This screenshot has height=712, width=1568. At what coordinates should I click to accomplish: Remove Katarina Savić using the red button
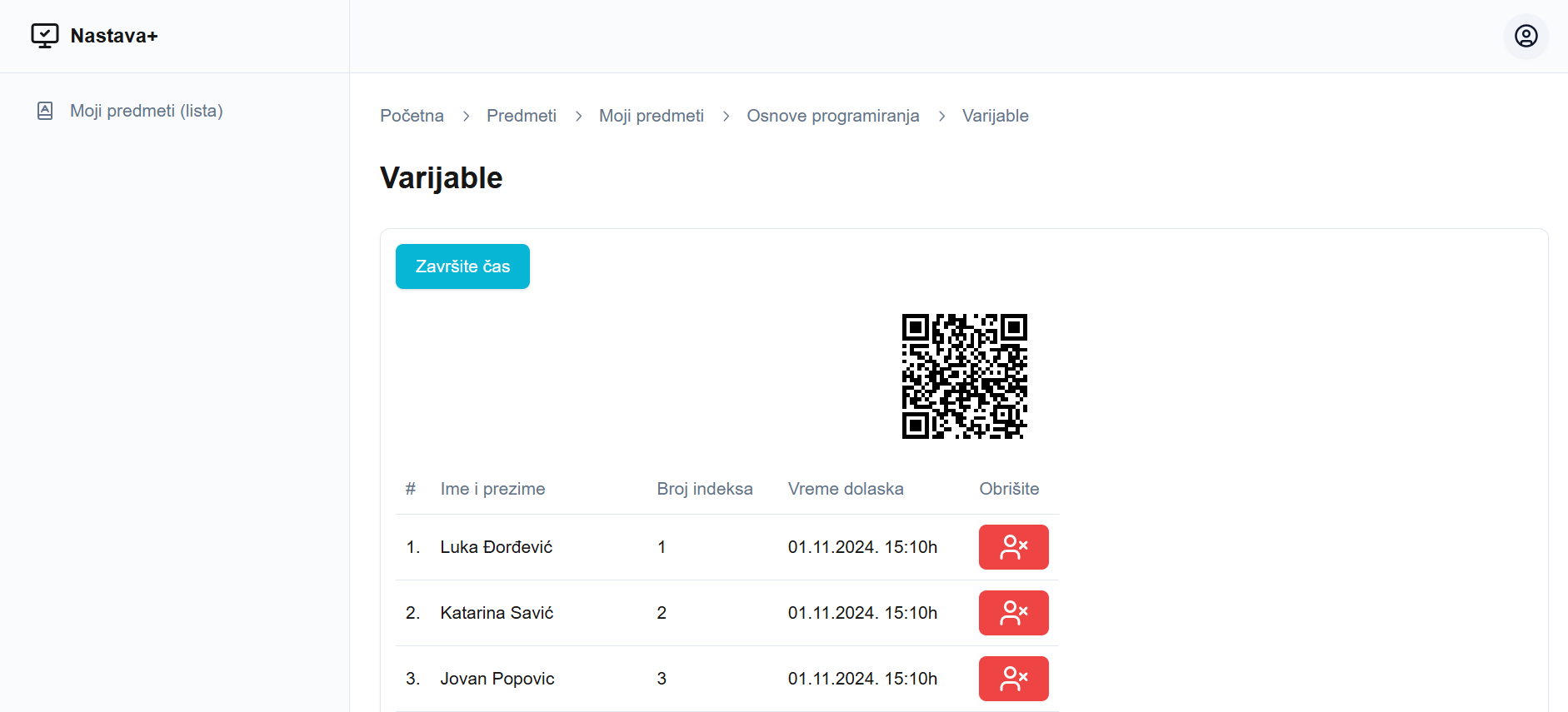click(x=1013, y=613)
